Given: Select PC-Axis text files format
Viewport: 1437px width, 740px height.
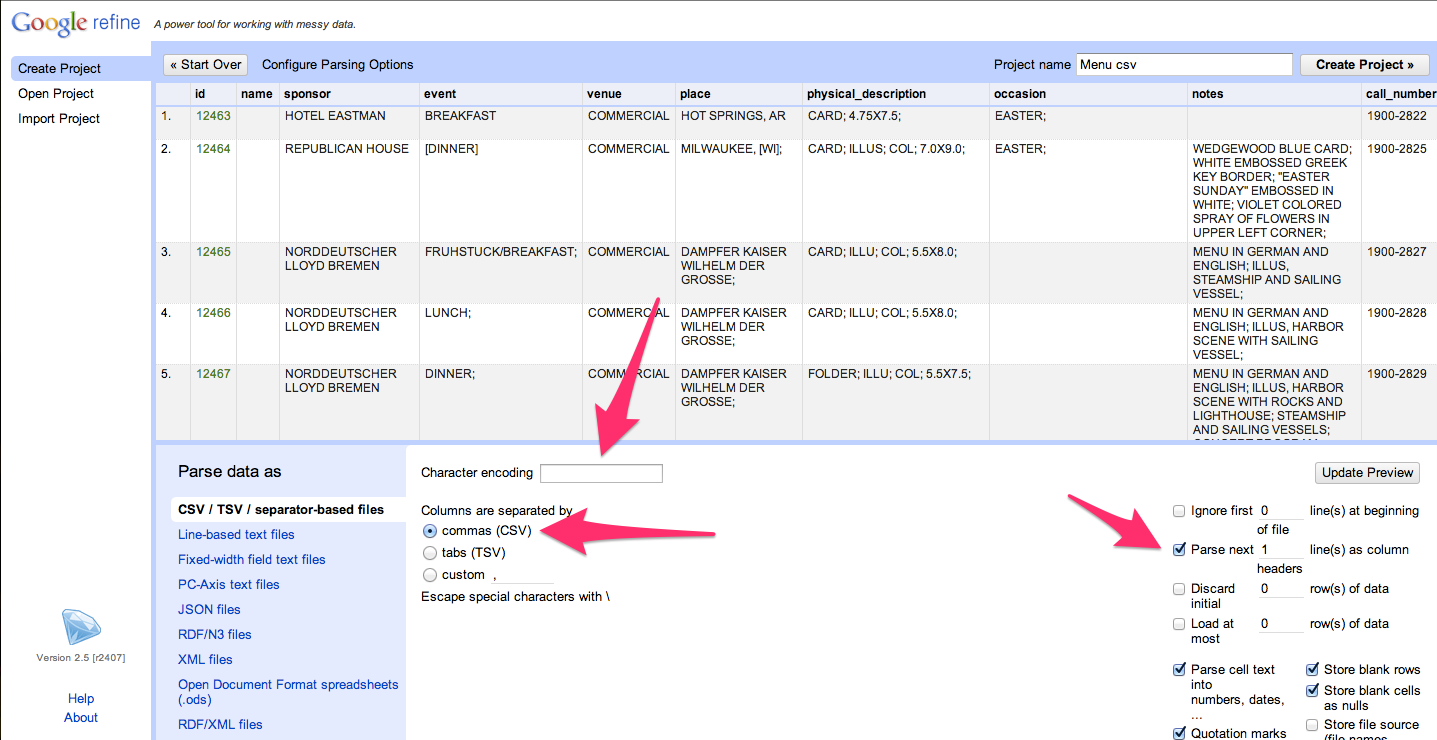Looking at the screenshot, I should pyautogui.click(x=229, y=585).
